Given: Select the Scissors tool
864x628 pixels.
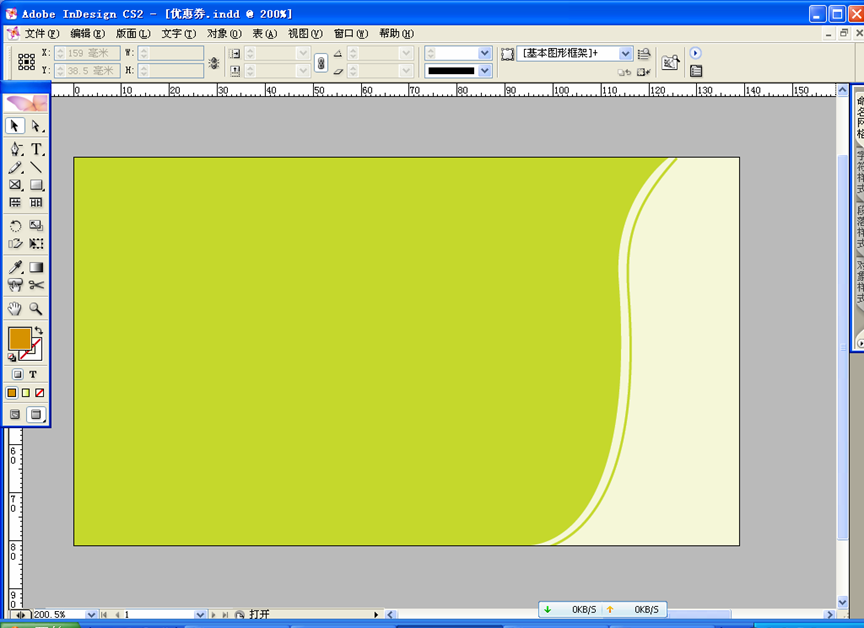Looking at the screenshot, I should click(37, 286).
